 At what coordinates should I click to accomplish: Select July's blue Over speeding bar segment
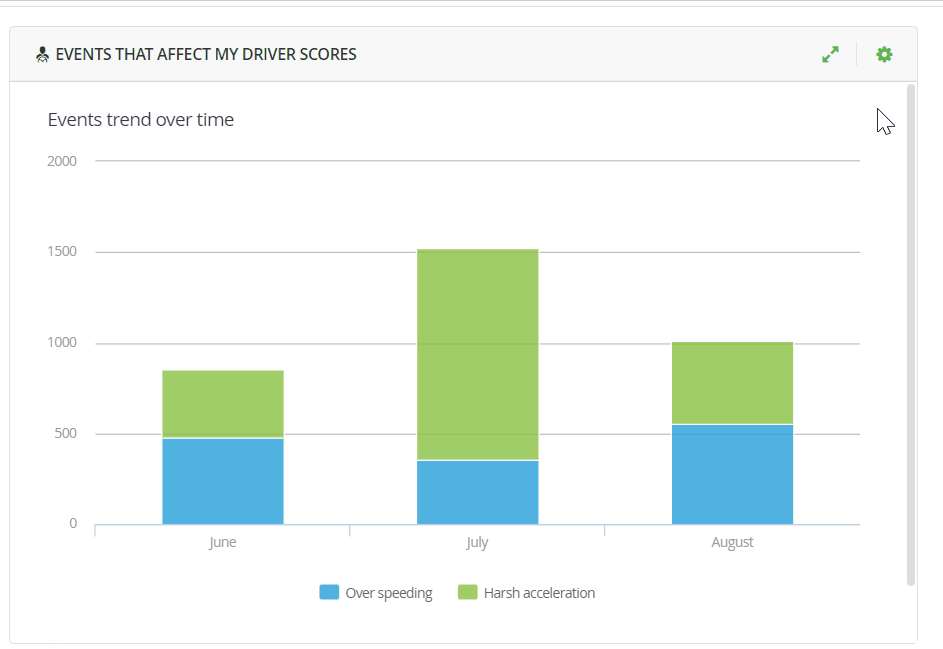click(x=478, y=492)
